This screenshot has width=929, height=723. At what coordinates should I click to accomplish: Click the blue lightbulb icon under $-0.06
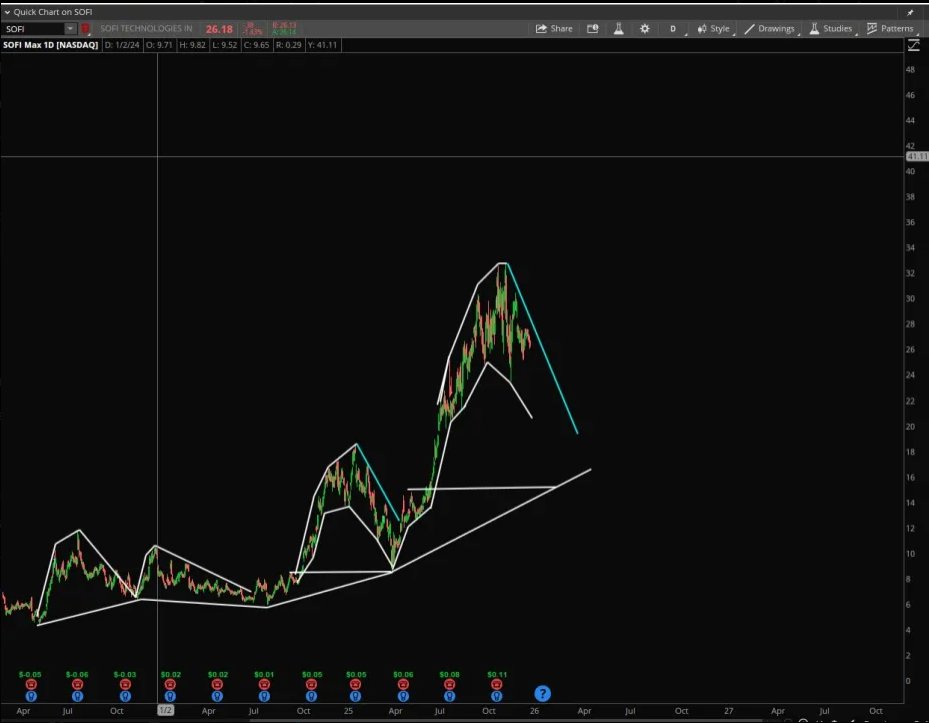tap(77, 696)
